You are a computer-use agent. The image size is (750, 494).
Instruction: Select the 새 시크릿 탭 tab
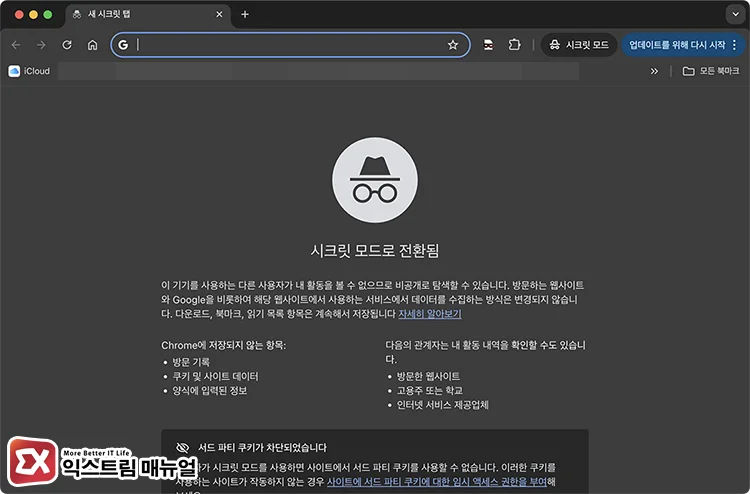147,14
